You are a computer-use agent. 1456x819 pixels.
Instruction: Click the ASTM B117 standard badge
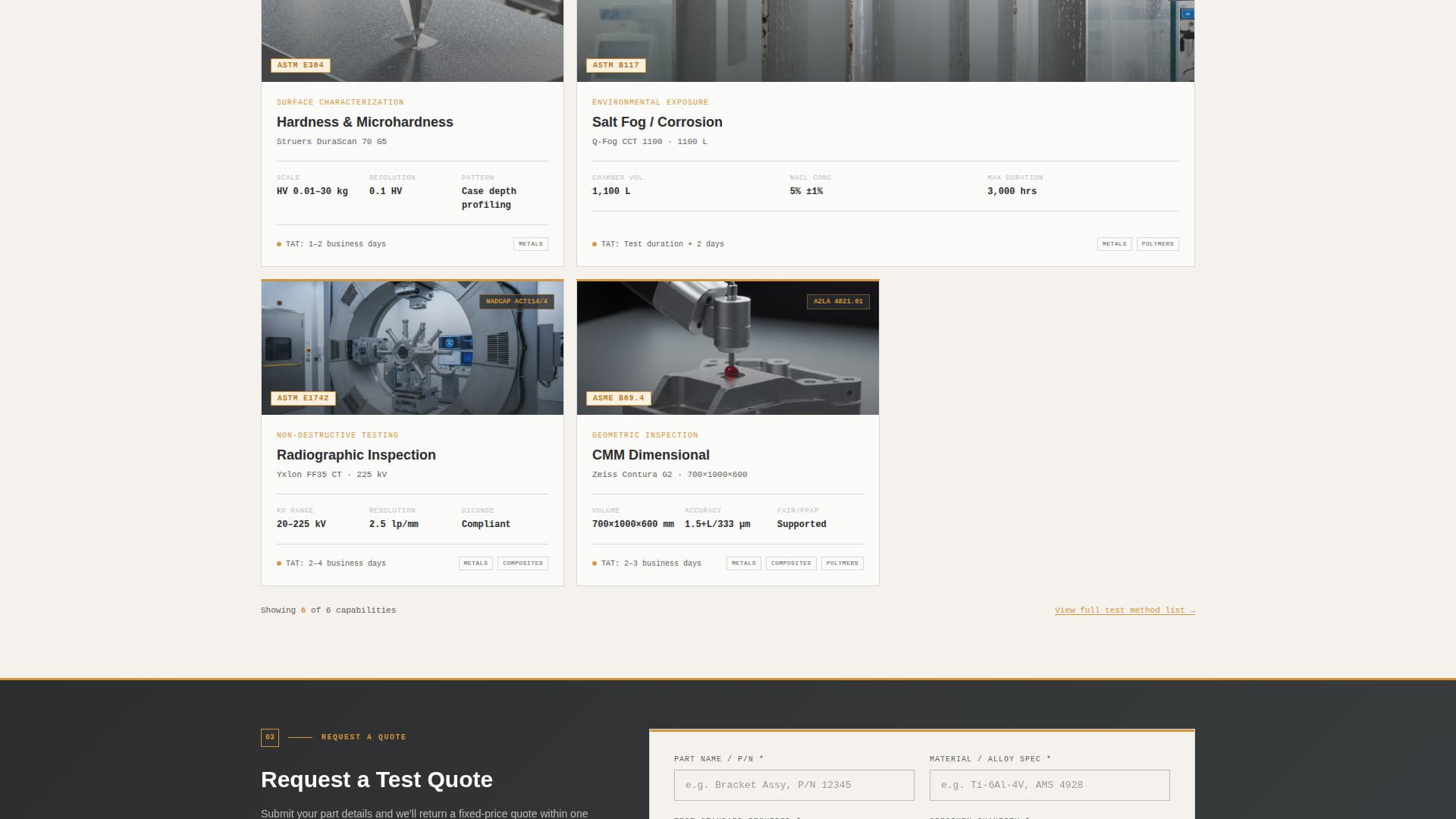pos(616,65)
